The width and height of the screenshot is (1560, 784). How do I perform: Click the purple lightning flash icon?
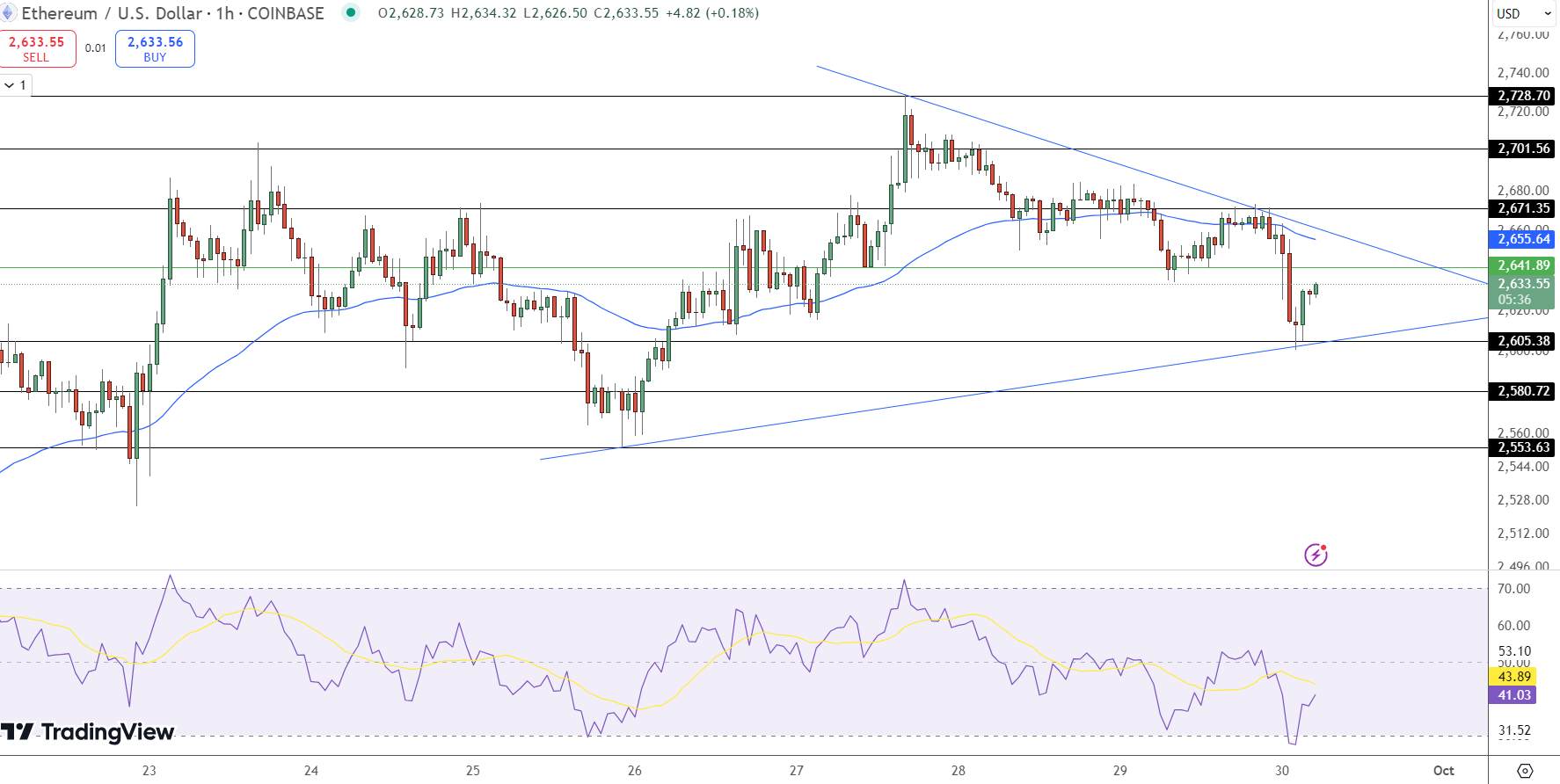point(1316,555)
